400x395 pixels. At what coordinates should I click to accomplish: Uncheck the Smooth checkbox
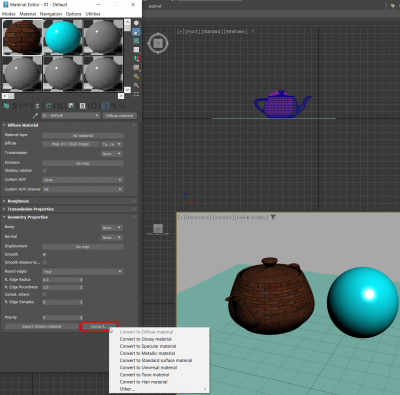[x=45, y=254]
